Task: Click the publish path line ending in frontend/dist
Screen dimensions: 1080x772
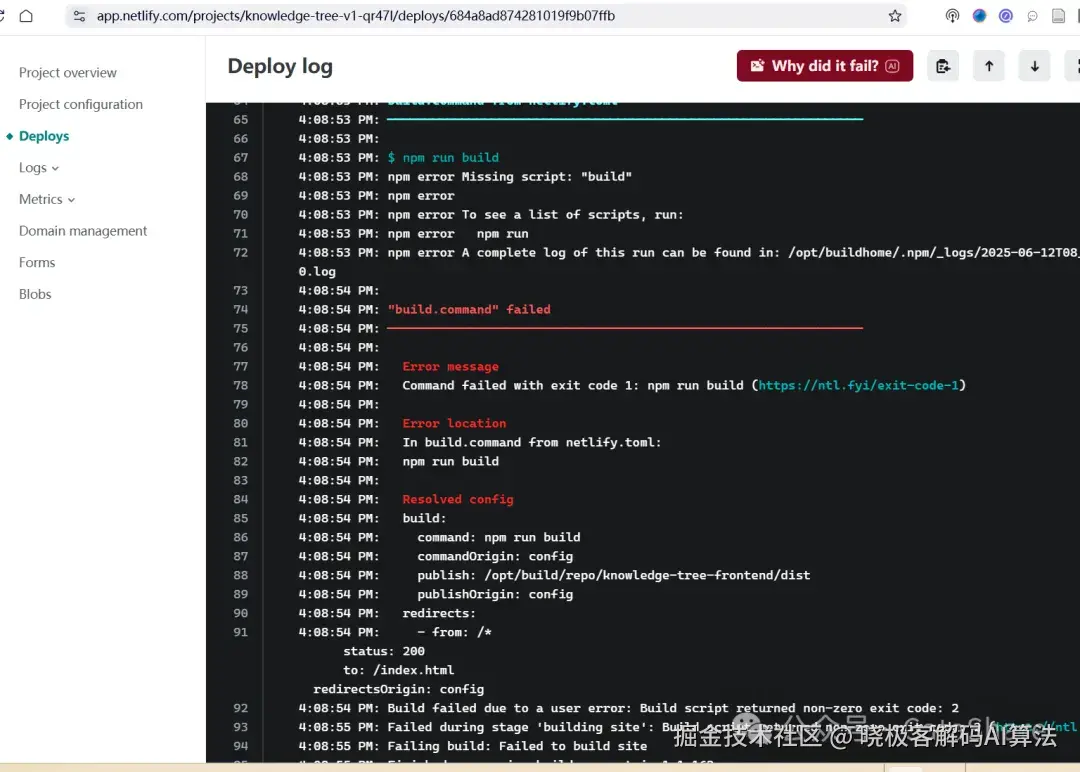Action: (613, 575)
